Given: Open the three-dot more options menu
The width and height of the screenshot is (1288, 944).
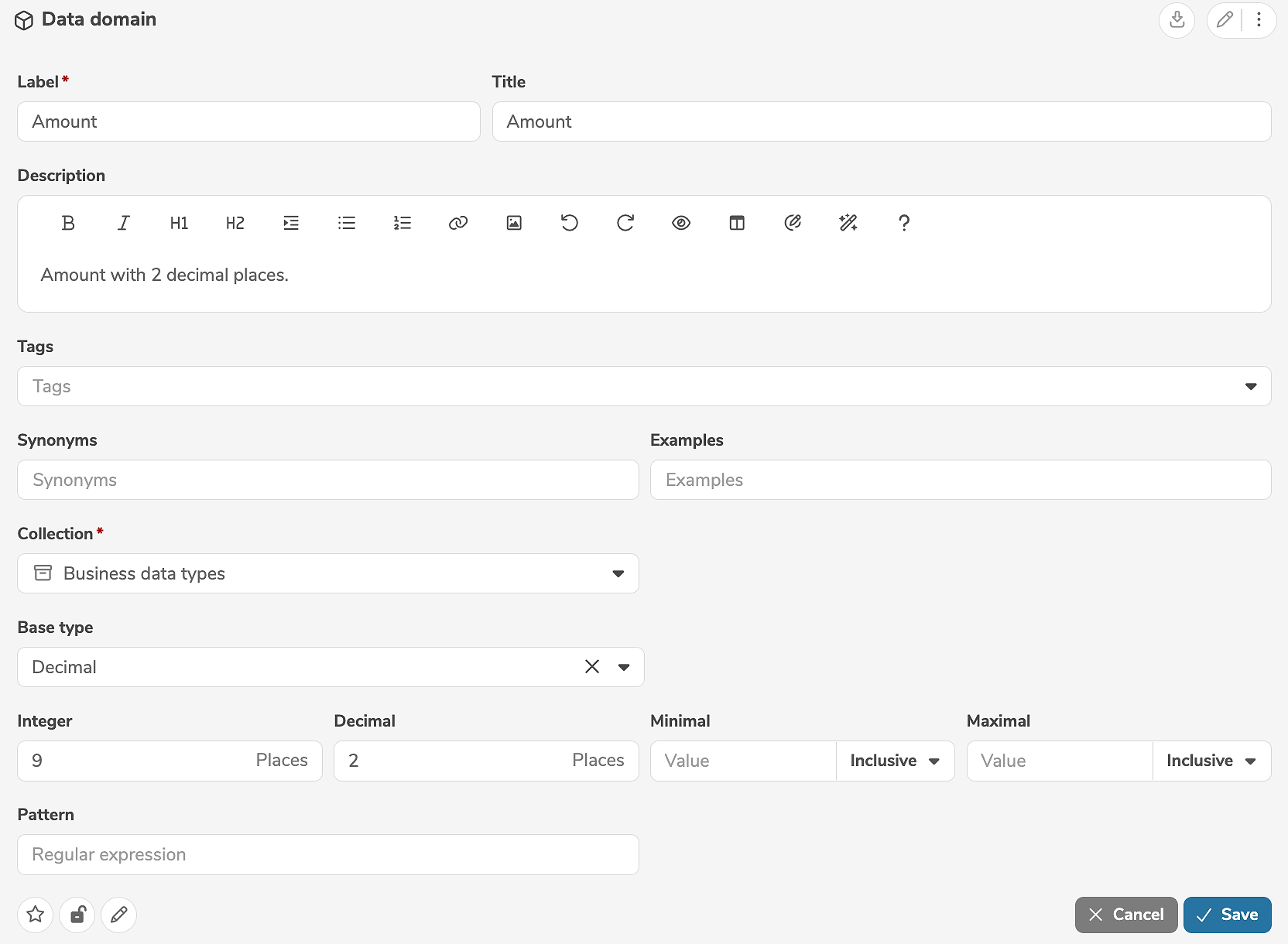Looking at the screenshot, I should pyautogui.click(x=1259, y=19).
